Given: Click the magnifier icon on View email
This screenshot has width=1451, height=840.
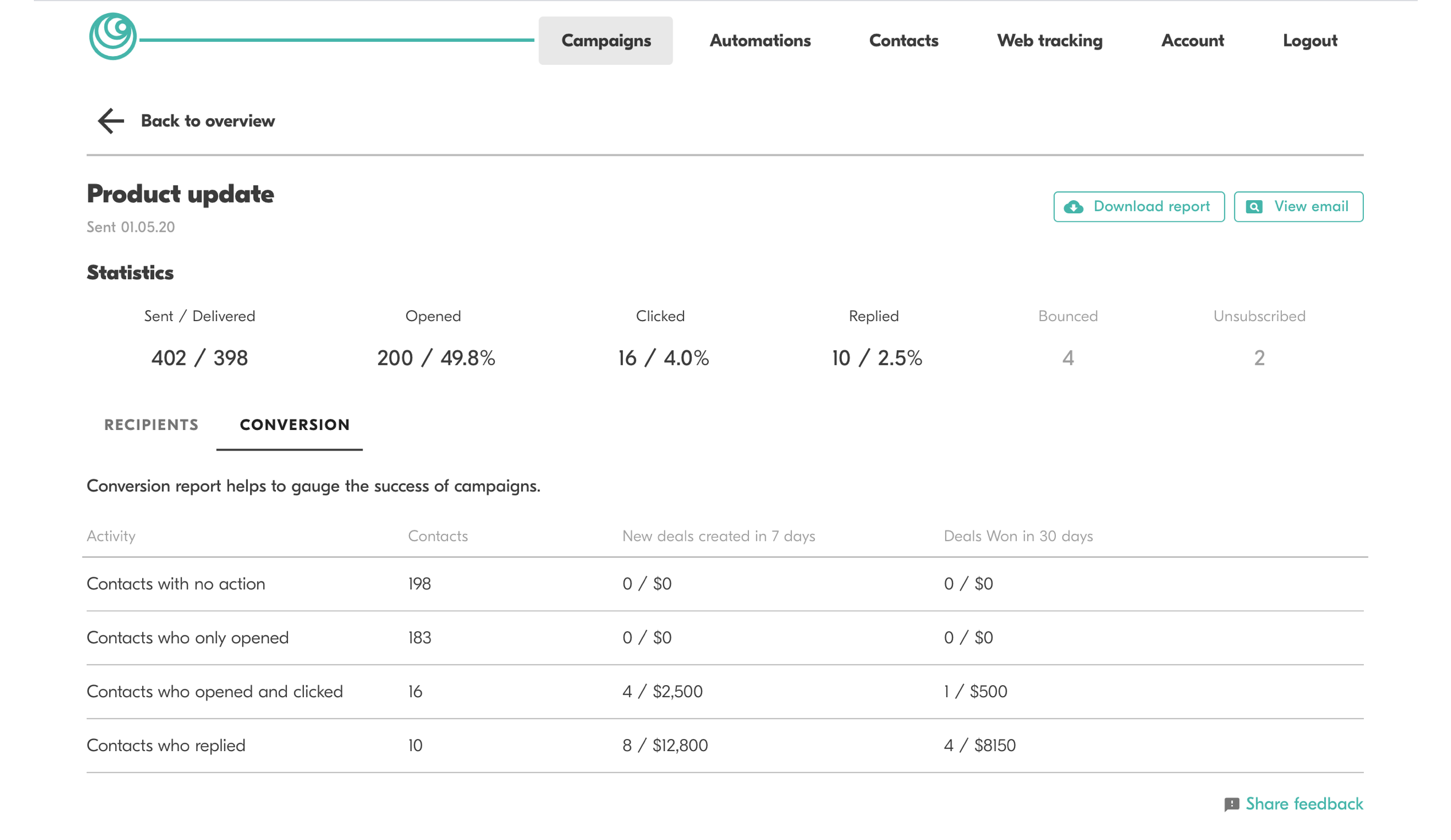Looking at the screenshot, I should pos(1254,206).
